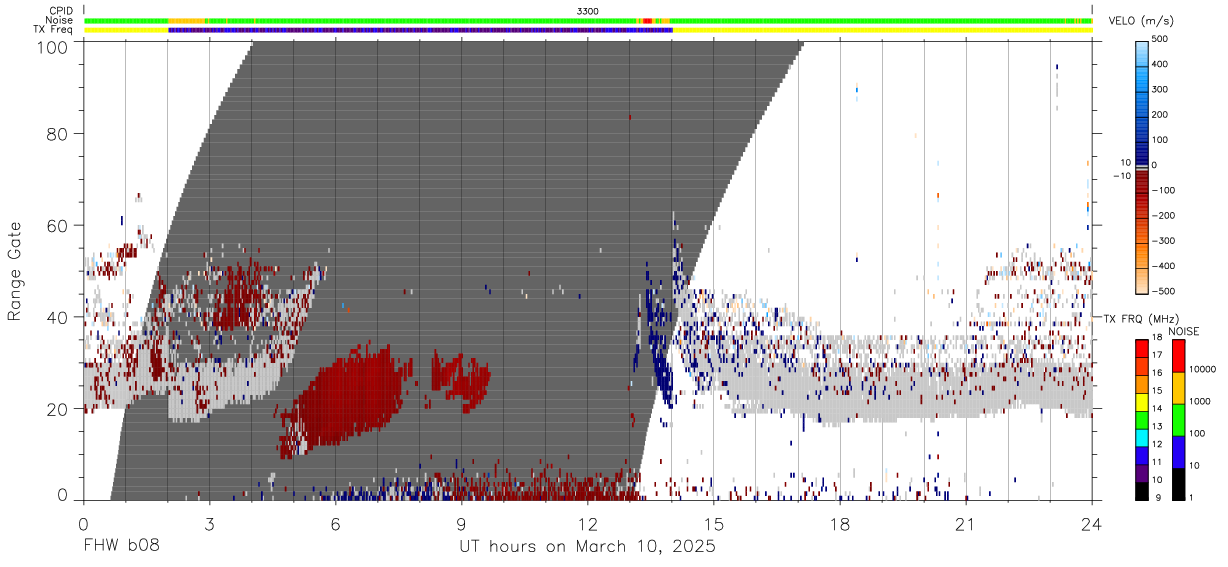Screen dimensions: 1228x567
Task: Click the 20 tick label on Range Gate axis
Action: point(59,410)
